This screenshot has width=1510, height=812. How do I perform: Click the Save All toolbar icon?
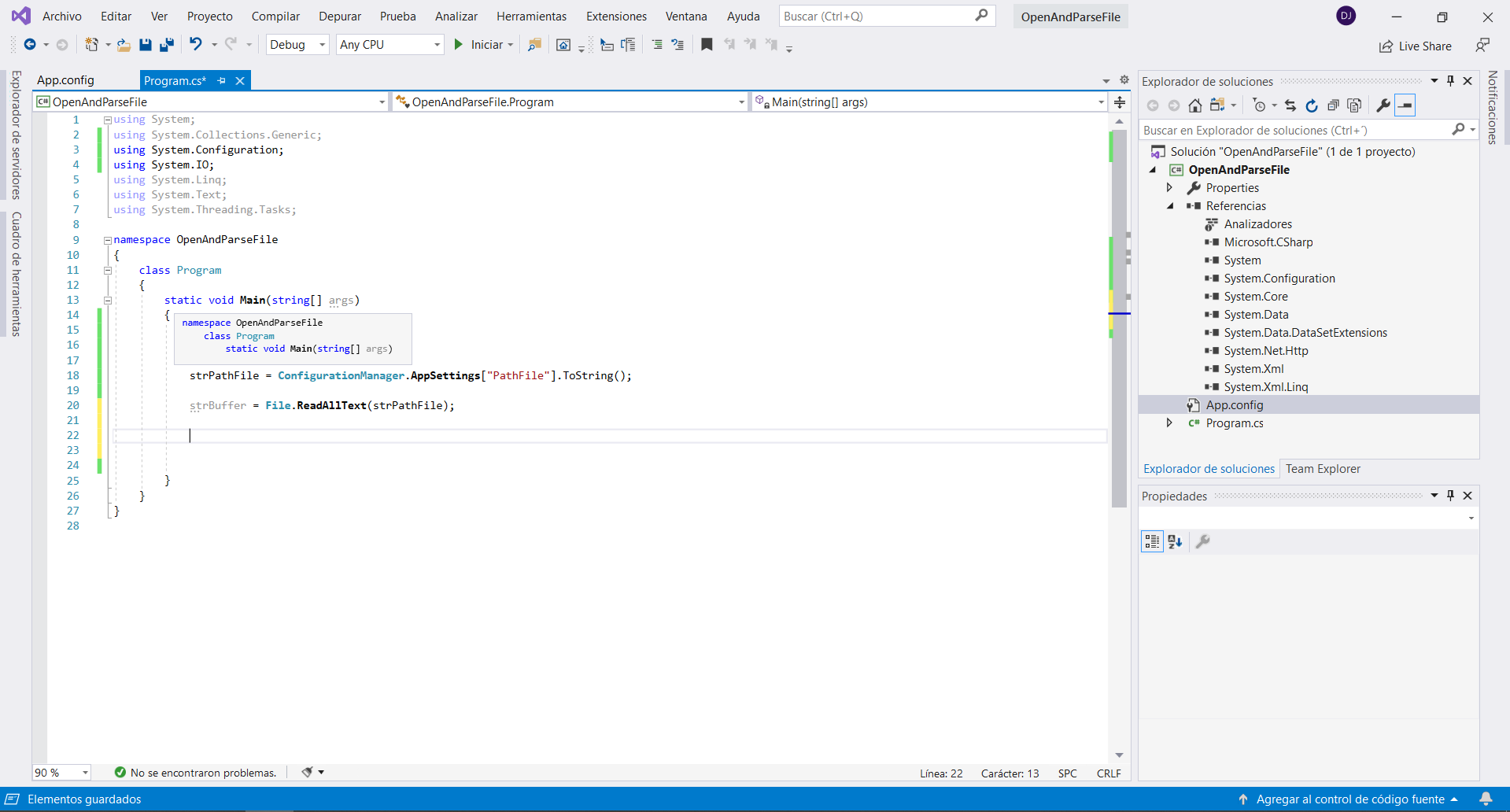[x=167, y=45]
